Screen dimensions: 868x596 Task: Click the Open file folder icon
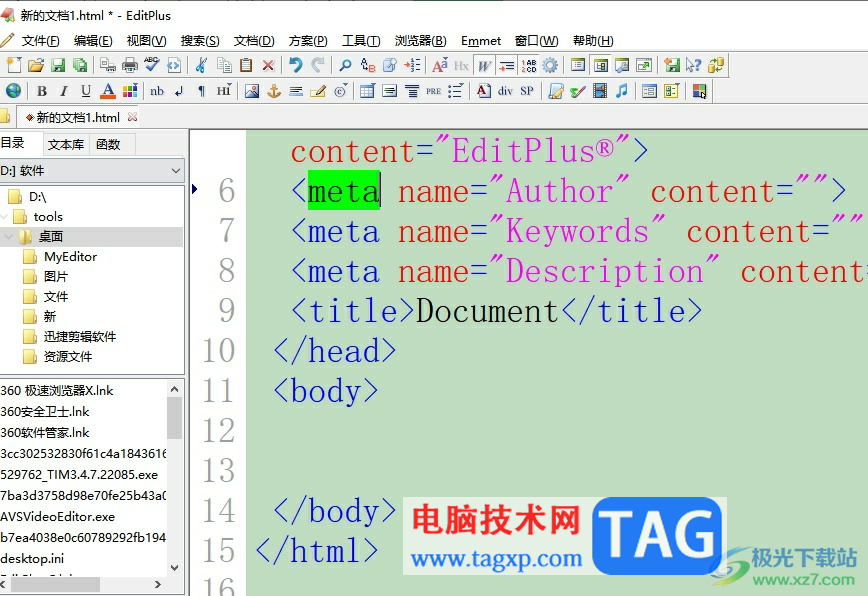pyautogui.click(x=36, y=65)
